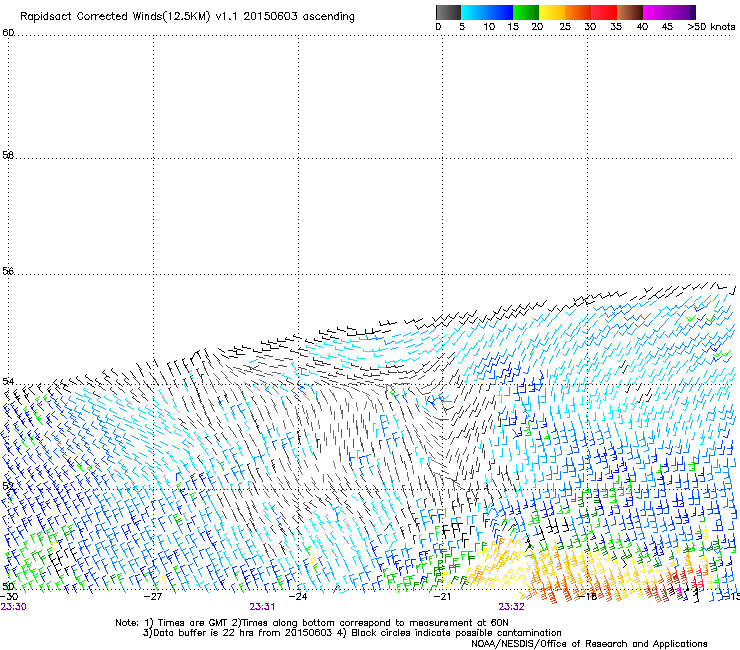Select legend tick label '25'
740x650 pixels.
pyautogui.click(x=565, y=27)
